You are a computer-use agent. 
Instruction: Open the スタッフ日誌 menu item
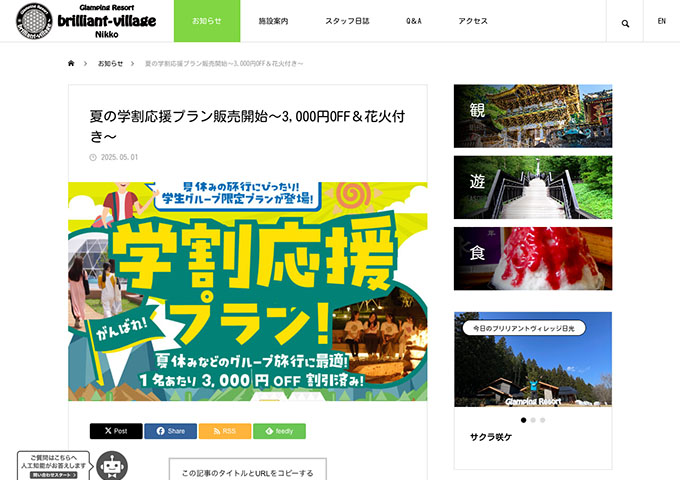click(x=345, y=21)
